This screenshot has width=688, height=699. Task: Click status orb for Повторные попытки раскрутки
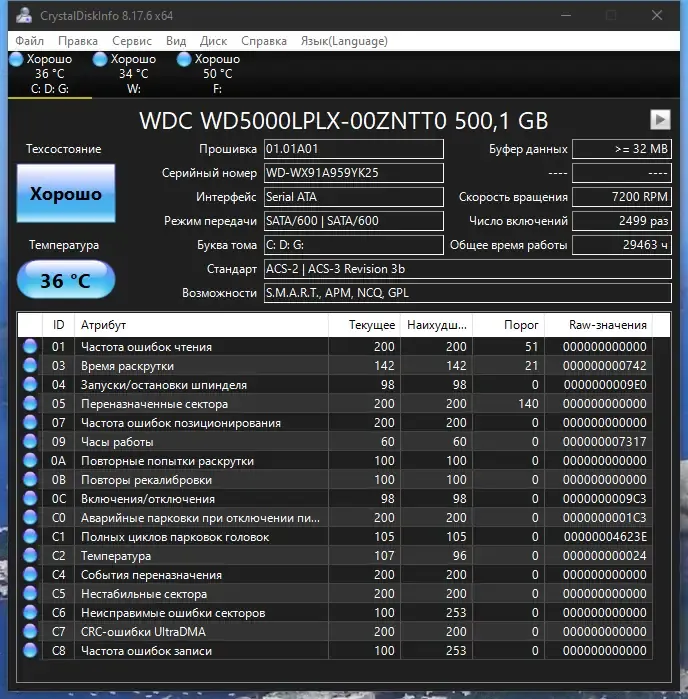[x=30, y=461]
